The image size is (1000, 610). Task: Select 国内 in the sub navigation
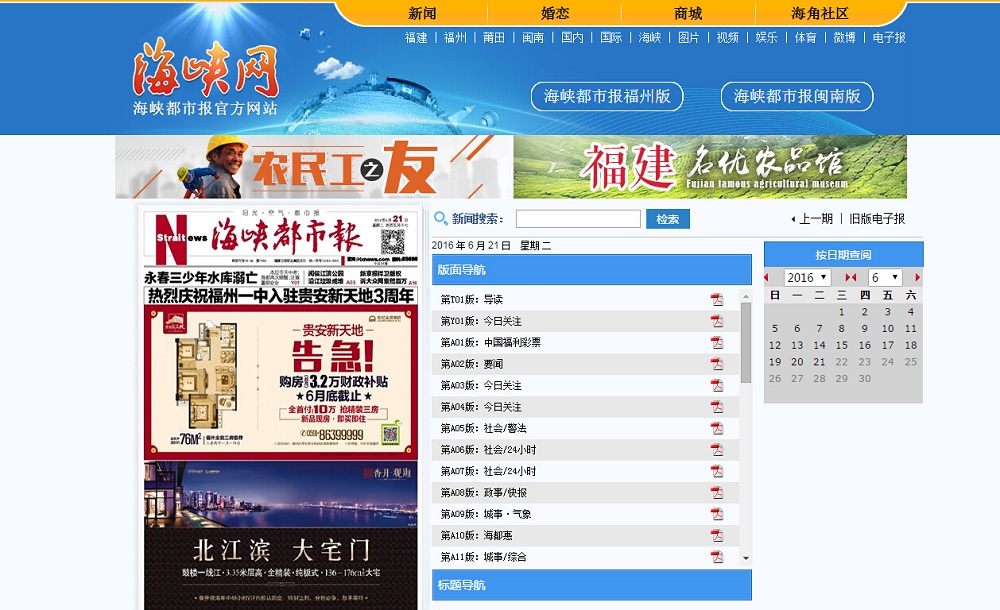click(x=572, y=38)
